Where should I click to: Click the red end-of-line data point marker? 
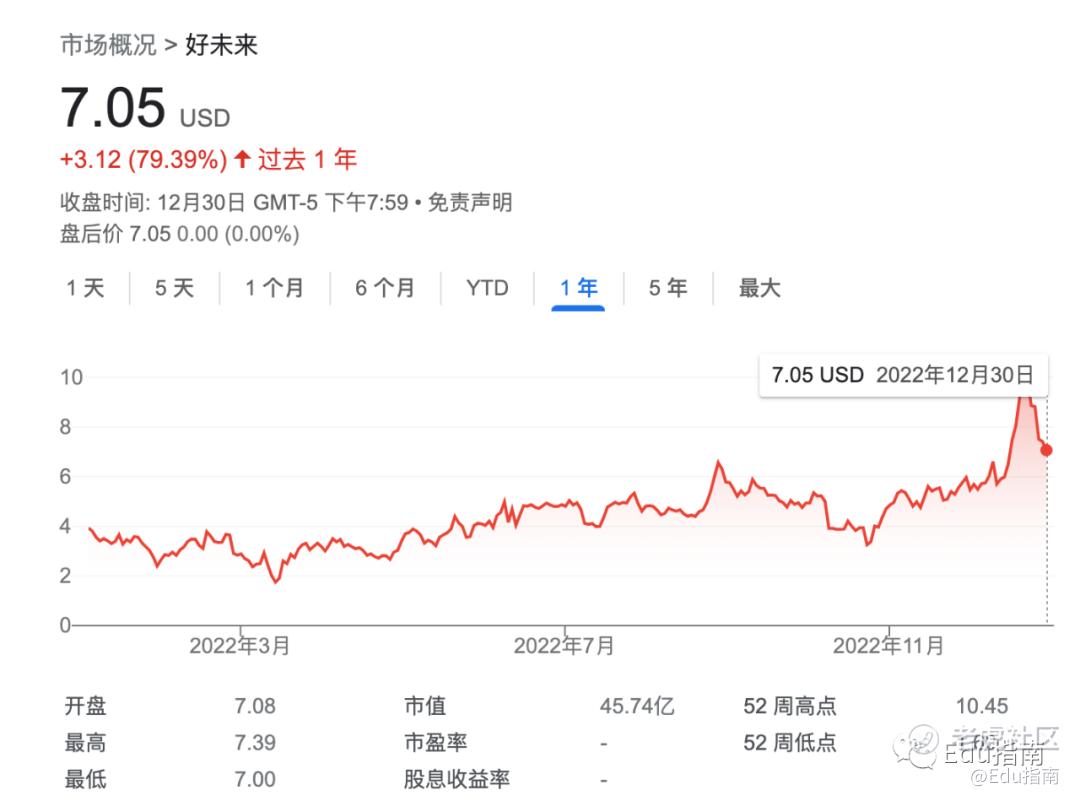coord(1046,450)
